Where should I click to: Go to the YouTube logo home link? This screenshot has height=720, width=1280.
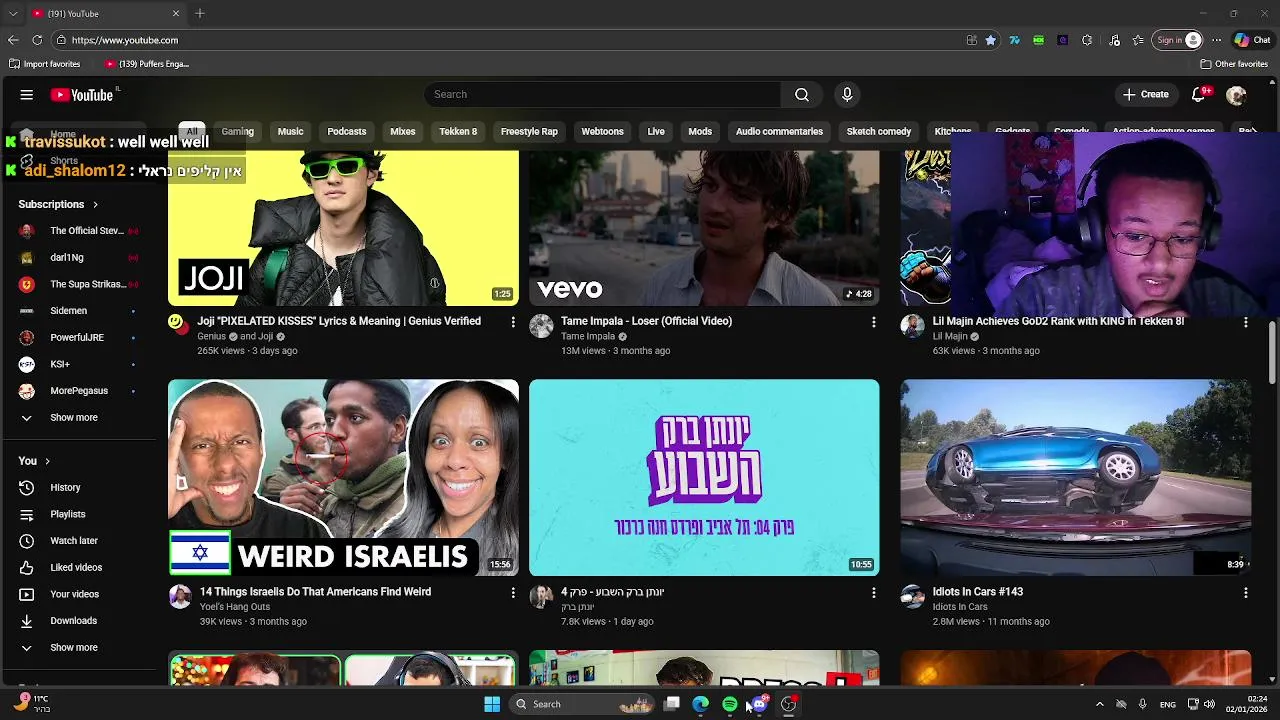[x=82, y=95]
